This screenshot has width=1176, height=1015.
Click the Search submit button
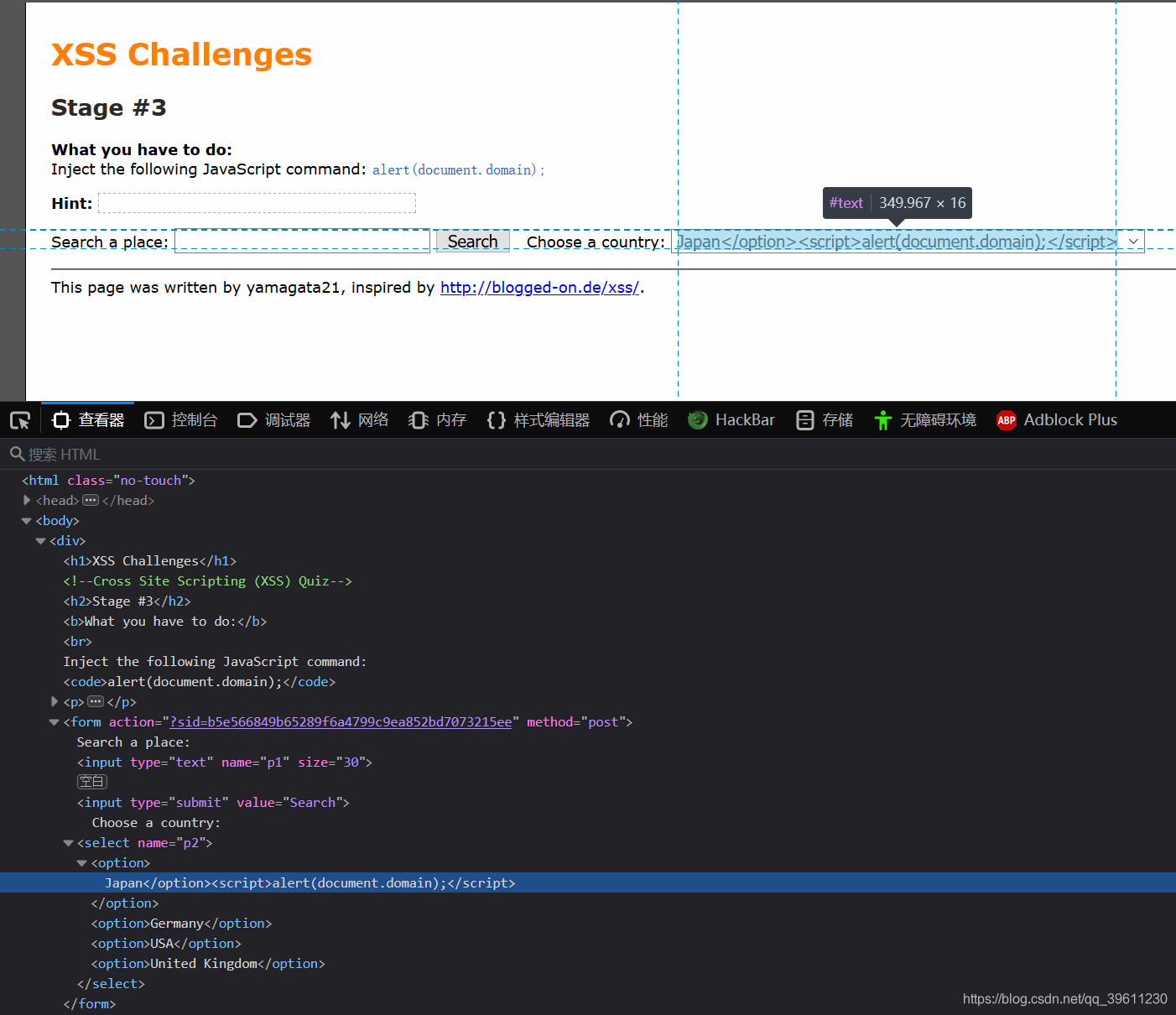472,242
